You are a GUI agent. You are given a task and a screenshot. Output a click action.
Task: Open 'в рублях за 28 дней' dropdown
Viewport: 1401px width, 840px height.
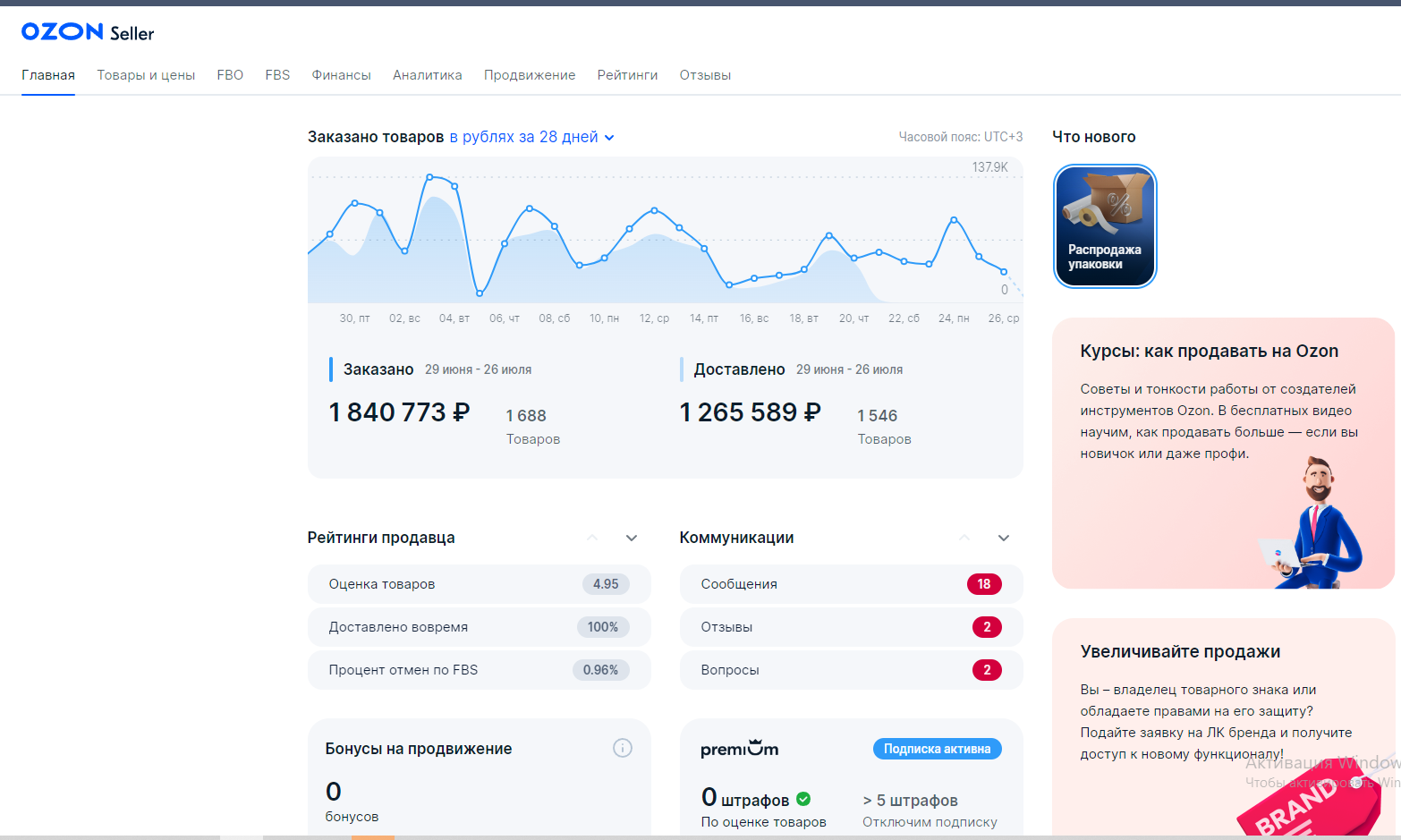531,137
